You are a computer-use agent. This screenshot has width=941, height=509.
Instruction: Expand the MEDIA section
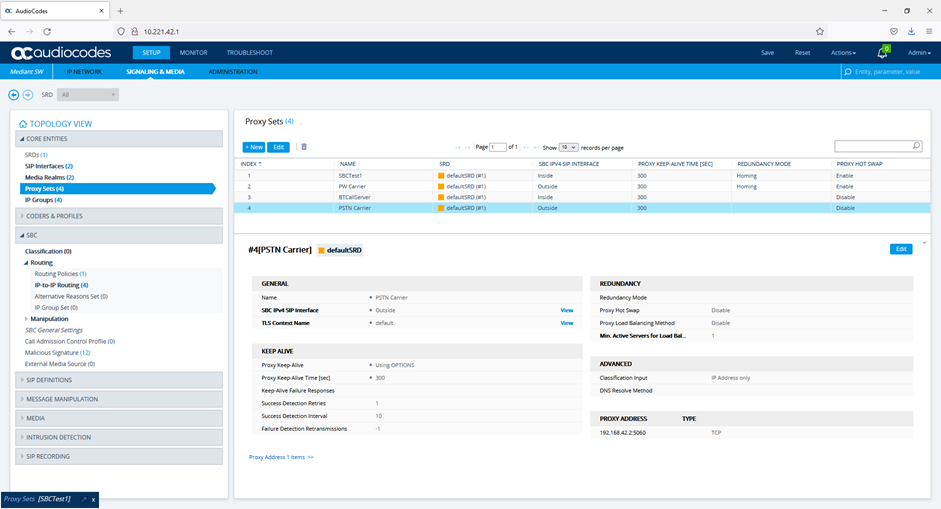pos(119,418)
